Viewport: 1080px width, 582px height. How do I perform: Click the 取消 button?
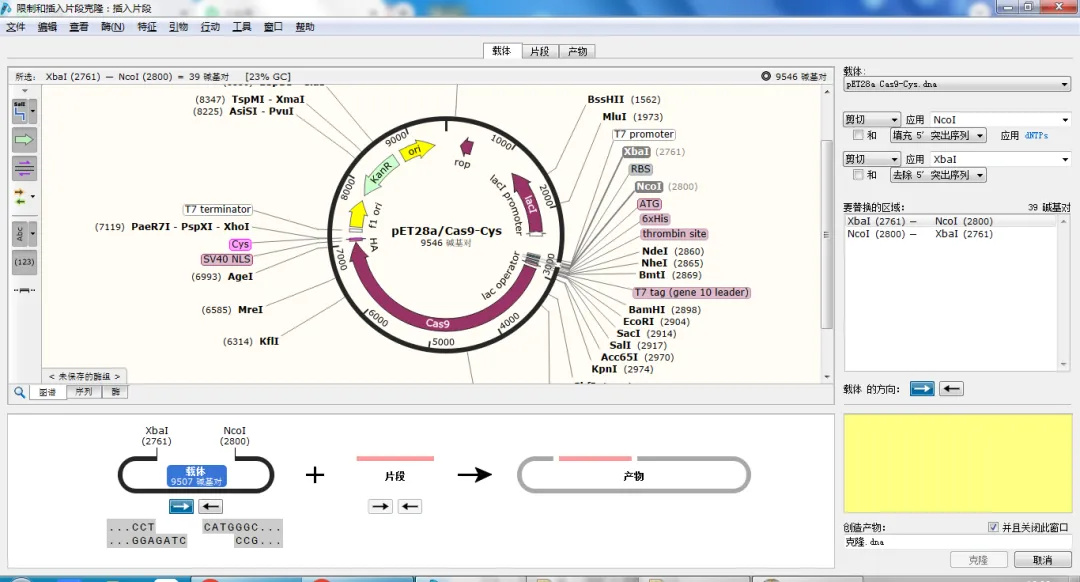tap(1042, 560)
